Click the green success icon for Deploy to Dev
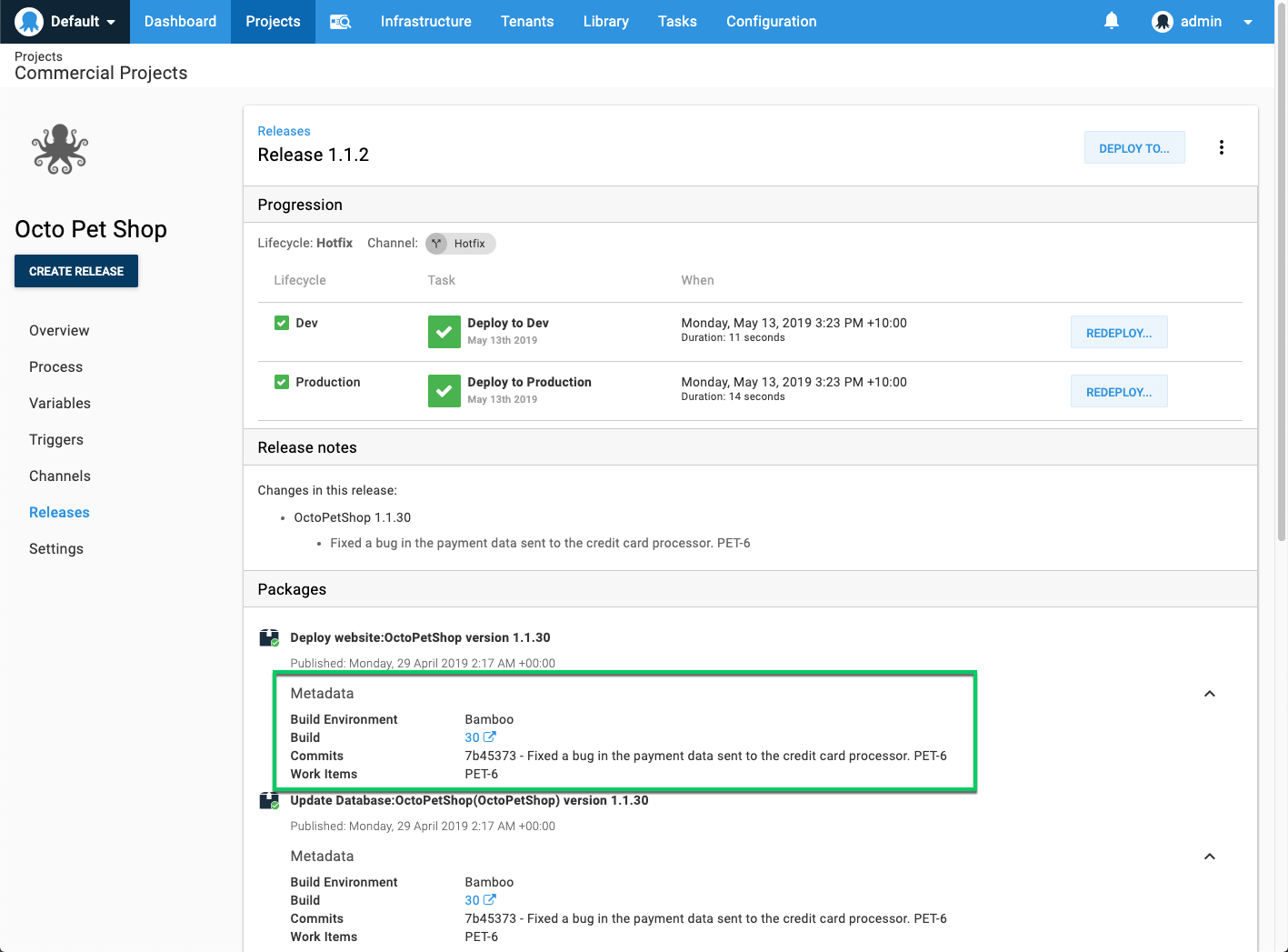Image resolution: width=1288 pixels, height=952 pixels. [444, 332]
